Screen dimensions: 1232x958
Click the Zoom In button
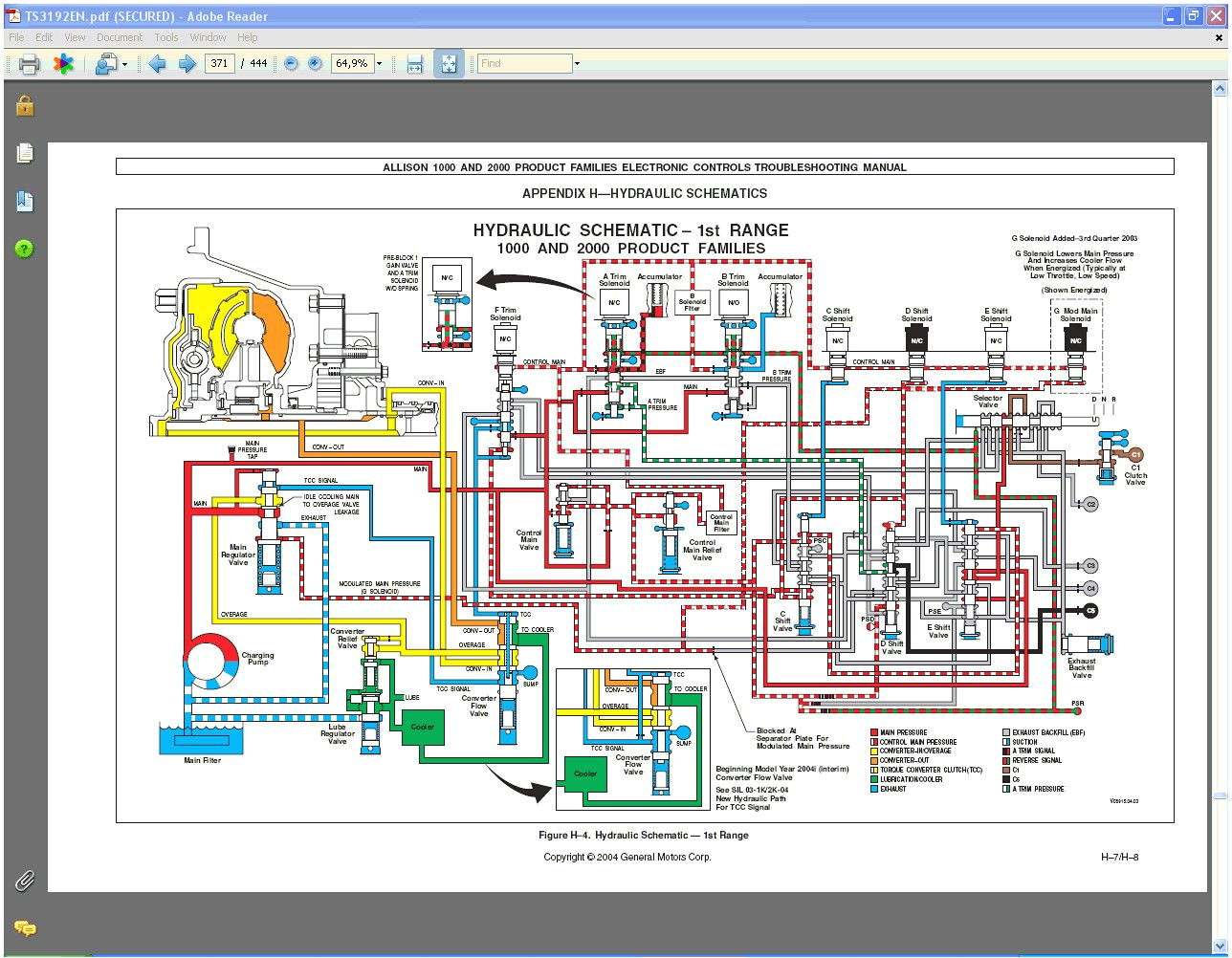(314, 63)
